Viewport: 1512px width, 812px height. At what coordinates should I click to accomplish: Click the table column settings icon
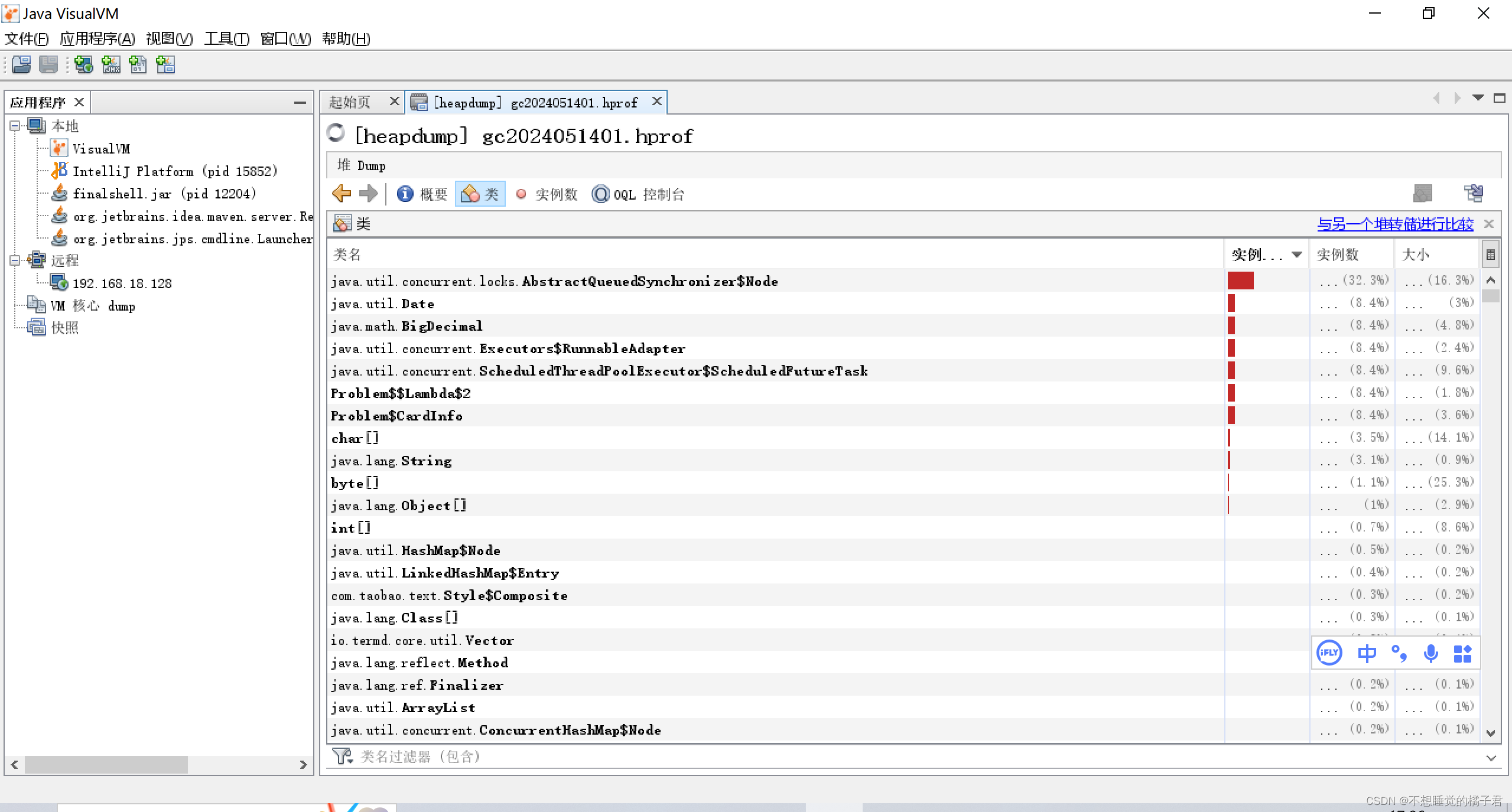[1491, 255]
